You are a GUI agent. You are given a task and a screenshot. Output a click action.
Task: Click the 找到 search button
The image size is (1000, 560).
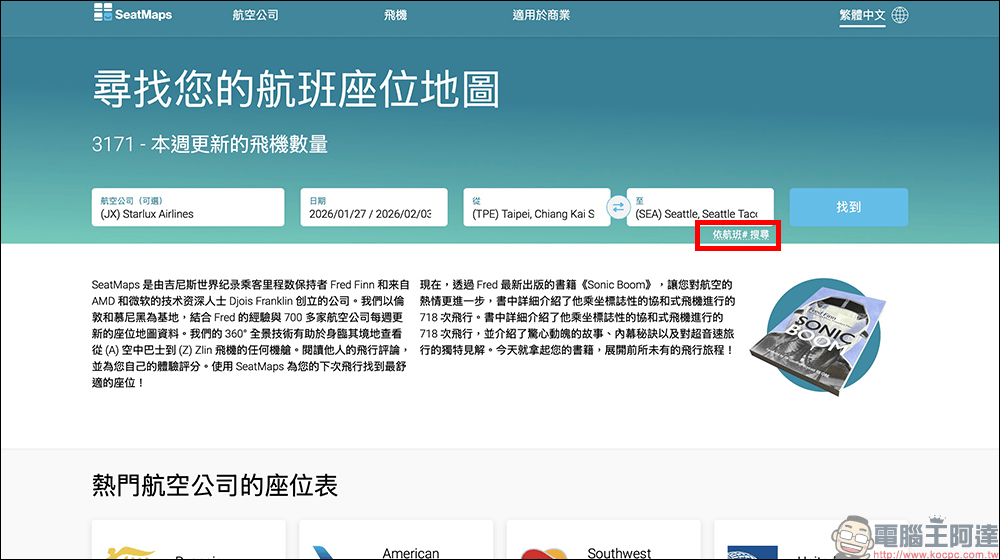[x=849, y=207]
